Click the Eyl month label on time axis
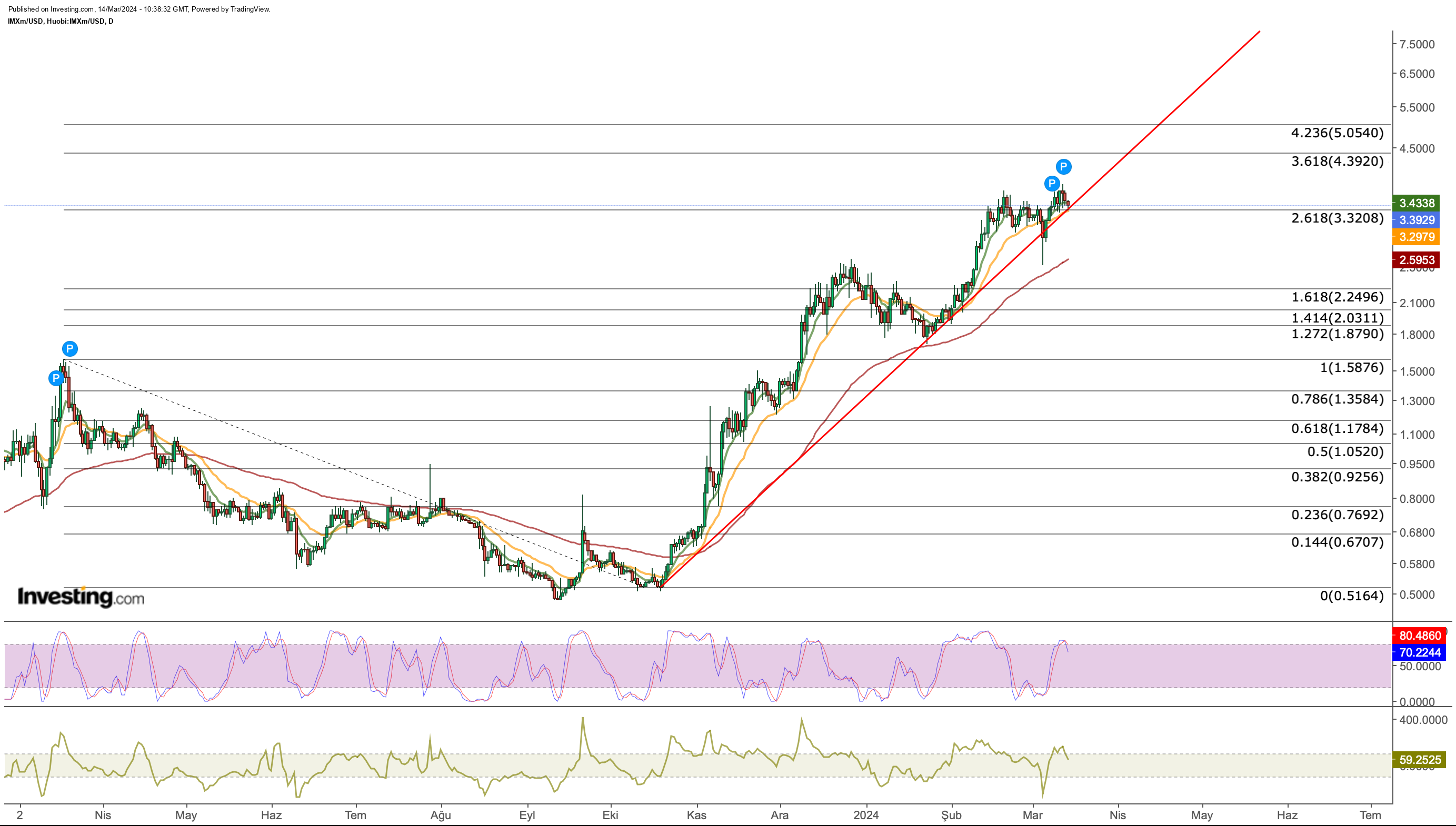Screen dimensions: 1456x826 527,815
